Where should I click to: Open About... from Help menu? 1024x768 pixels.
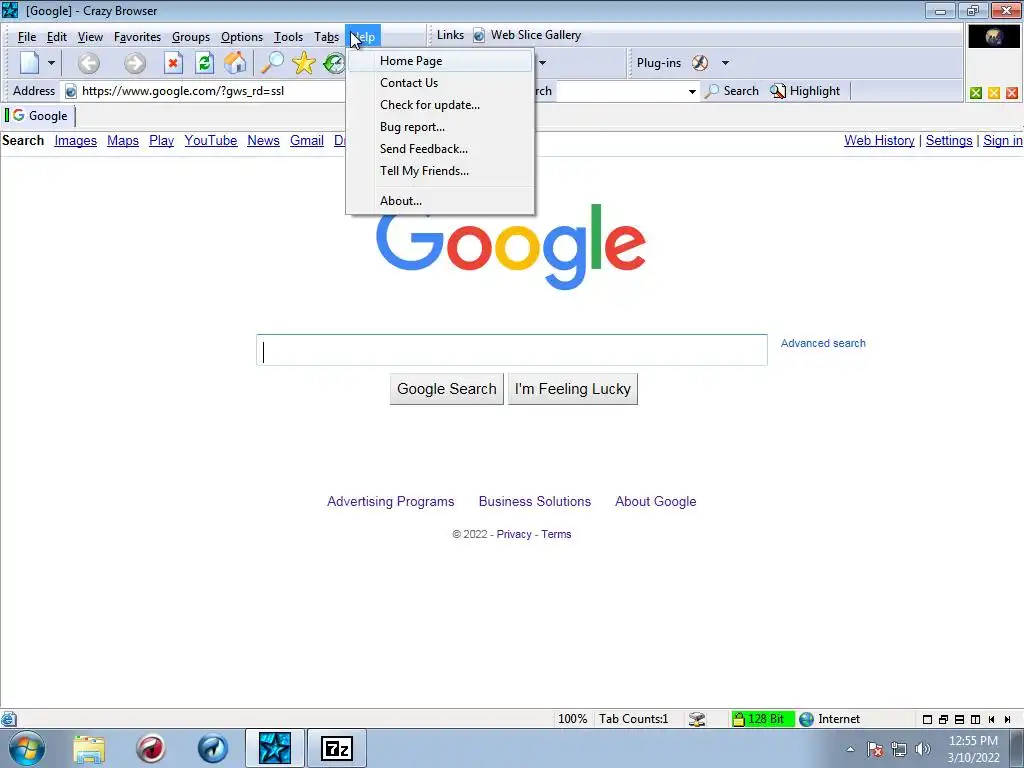point(440,201)
